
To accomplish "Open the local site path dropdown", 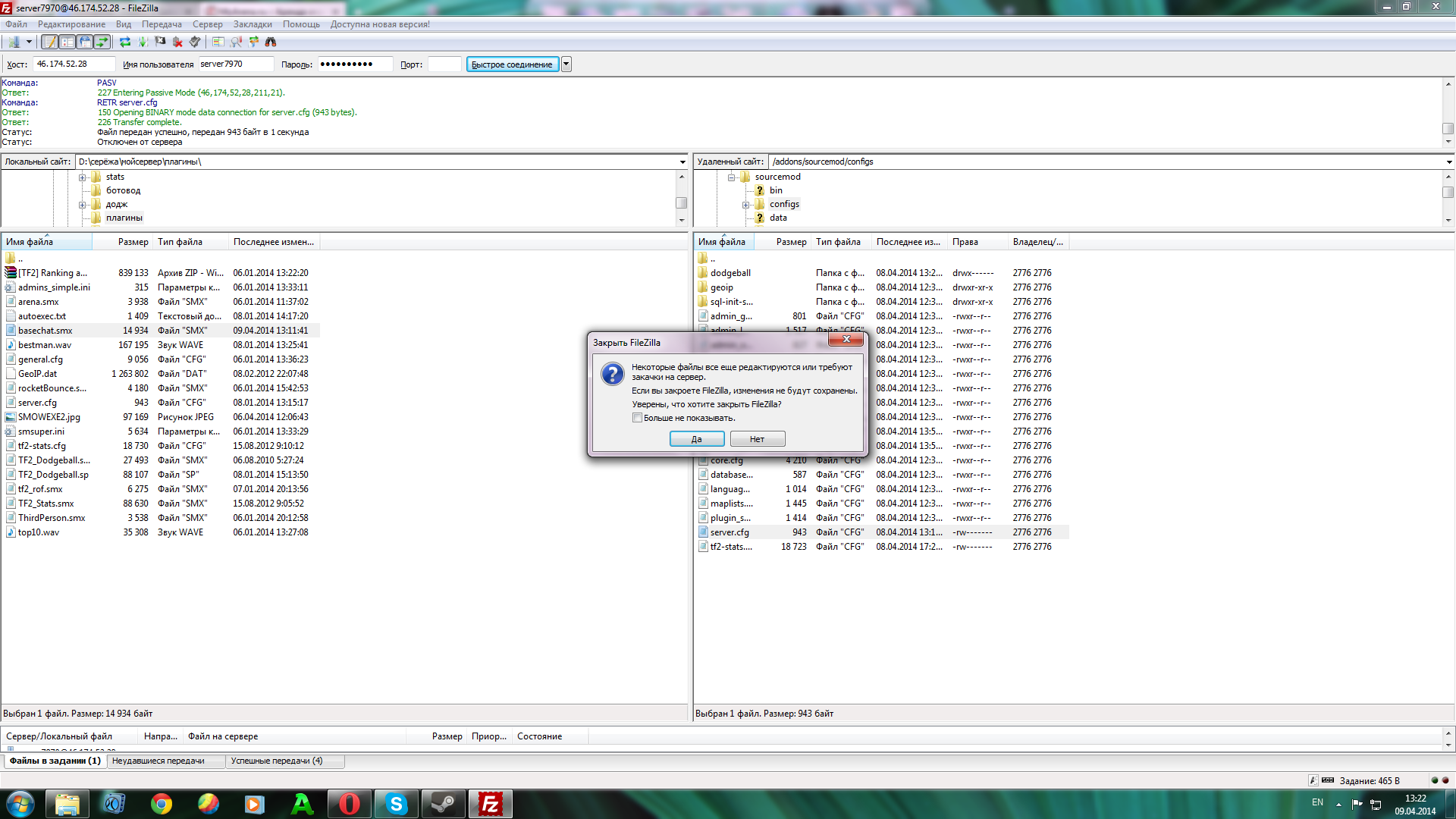I will 682,162.
